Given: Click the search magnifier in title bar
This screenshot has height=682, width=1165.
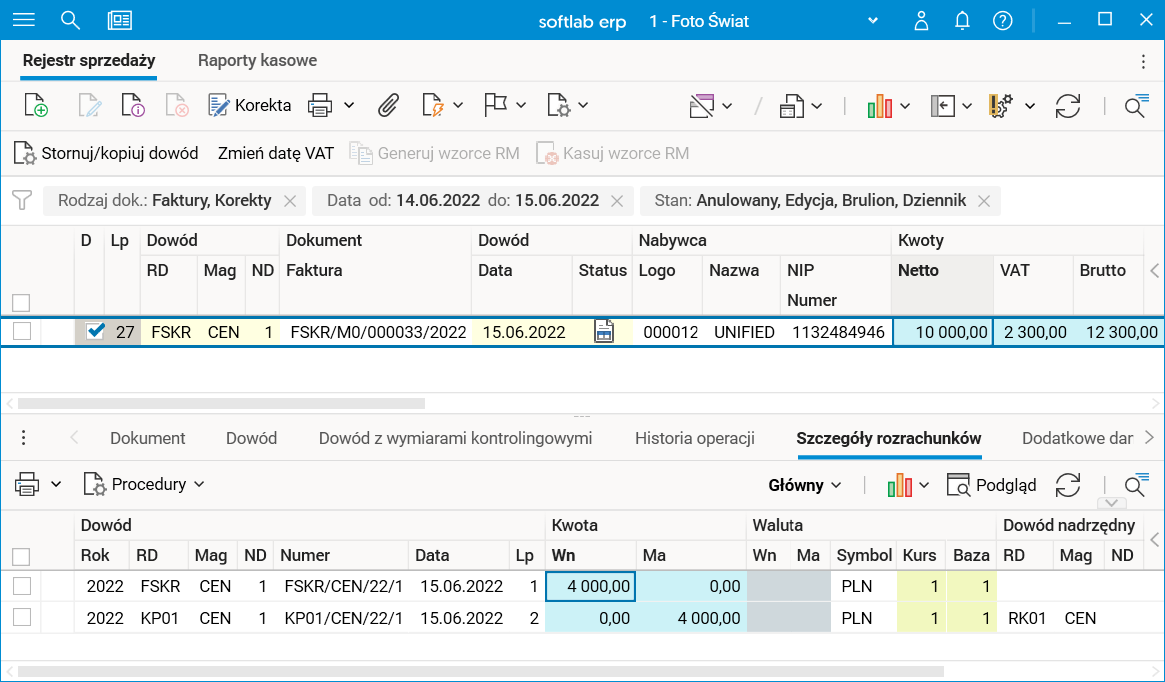Looking at the screenshot, I should [70, 21].
